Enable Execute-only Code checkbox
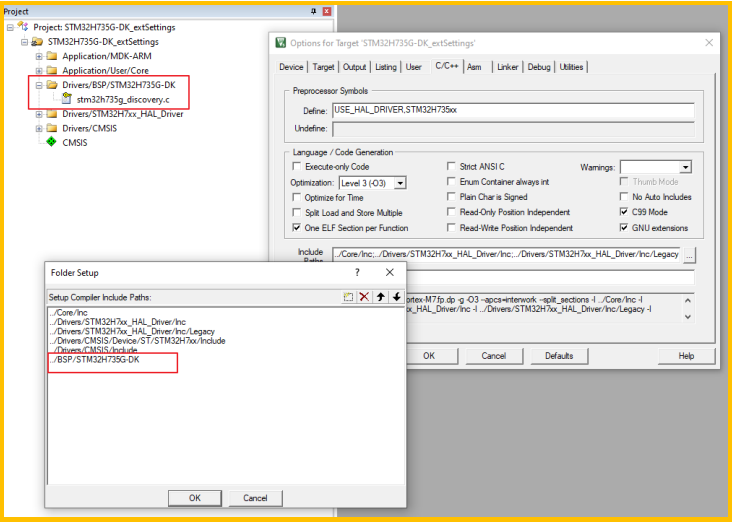The image size is (732, 523). pyautogui.click(x=296, y=166)
